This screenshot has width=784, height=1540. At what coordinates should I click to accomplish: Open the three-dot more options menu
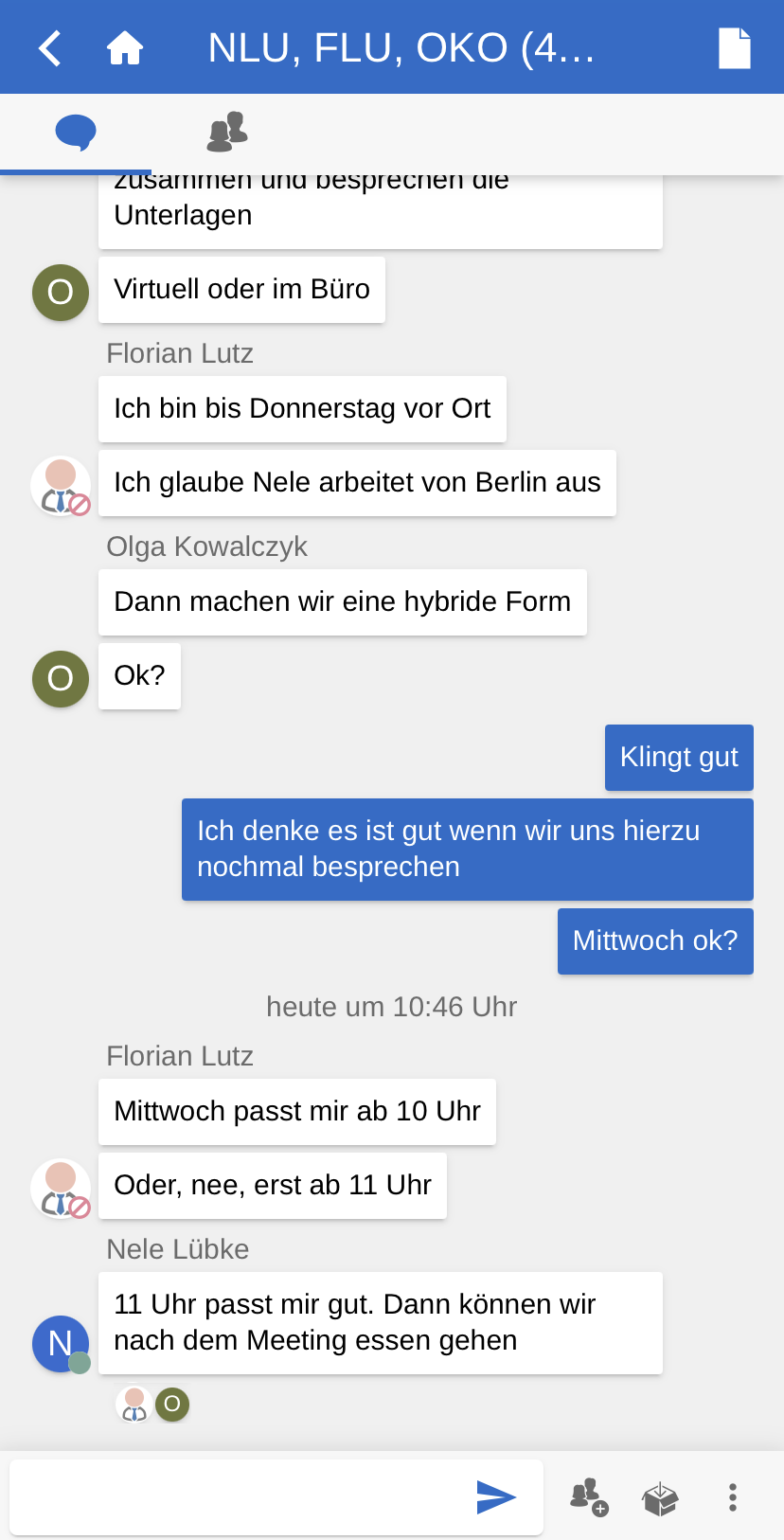point(732,1497)
